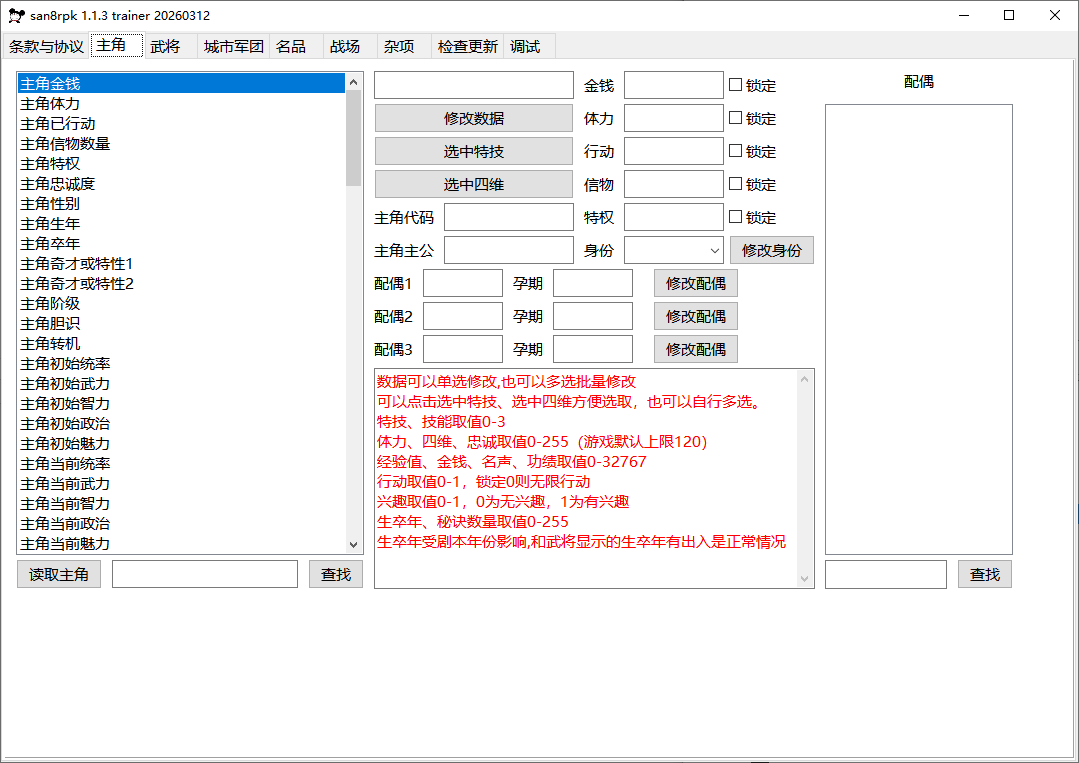Select 主角忠诚度 in the list
Screen dimensions: 1079x763
click(58, 184)
